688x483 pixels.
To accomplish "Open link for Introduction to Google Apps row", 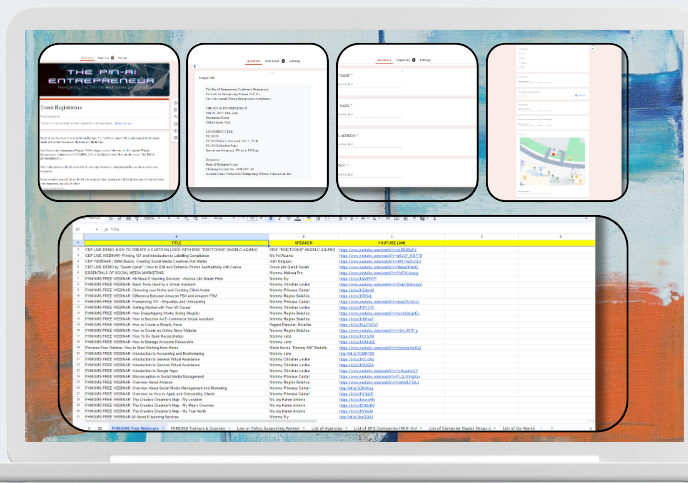I will click(x=378, y=371).
